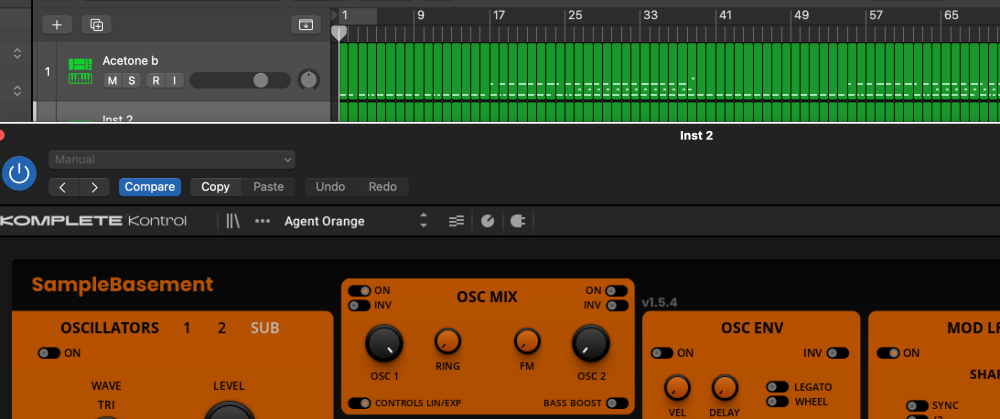Close the Inst 2 plugin window

(1, 135)
